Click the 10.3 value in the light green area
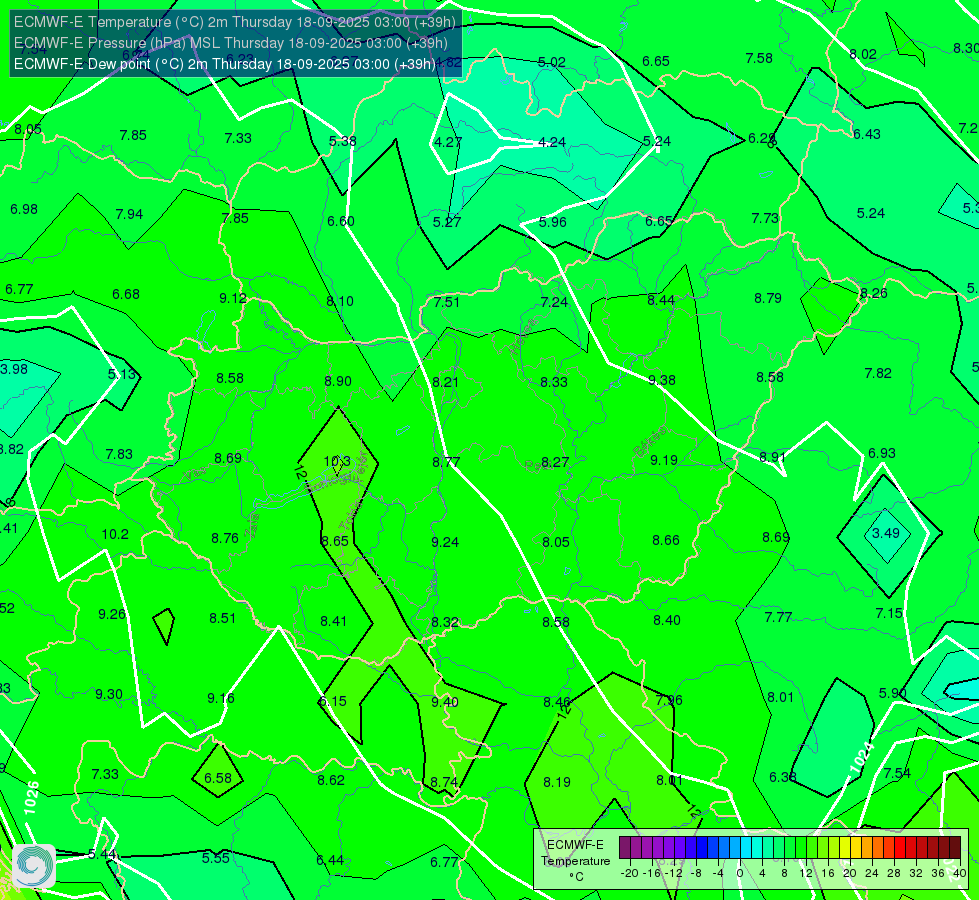Image resolution: width=979 pixels, height=900 pixels. tap(337, 462)
